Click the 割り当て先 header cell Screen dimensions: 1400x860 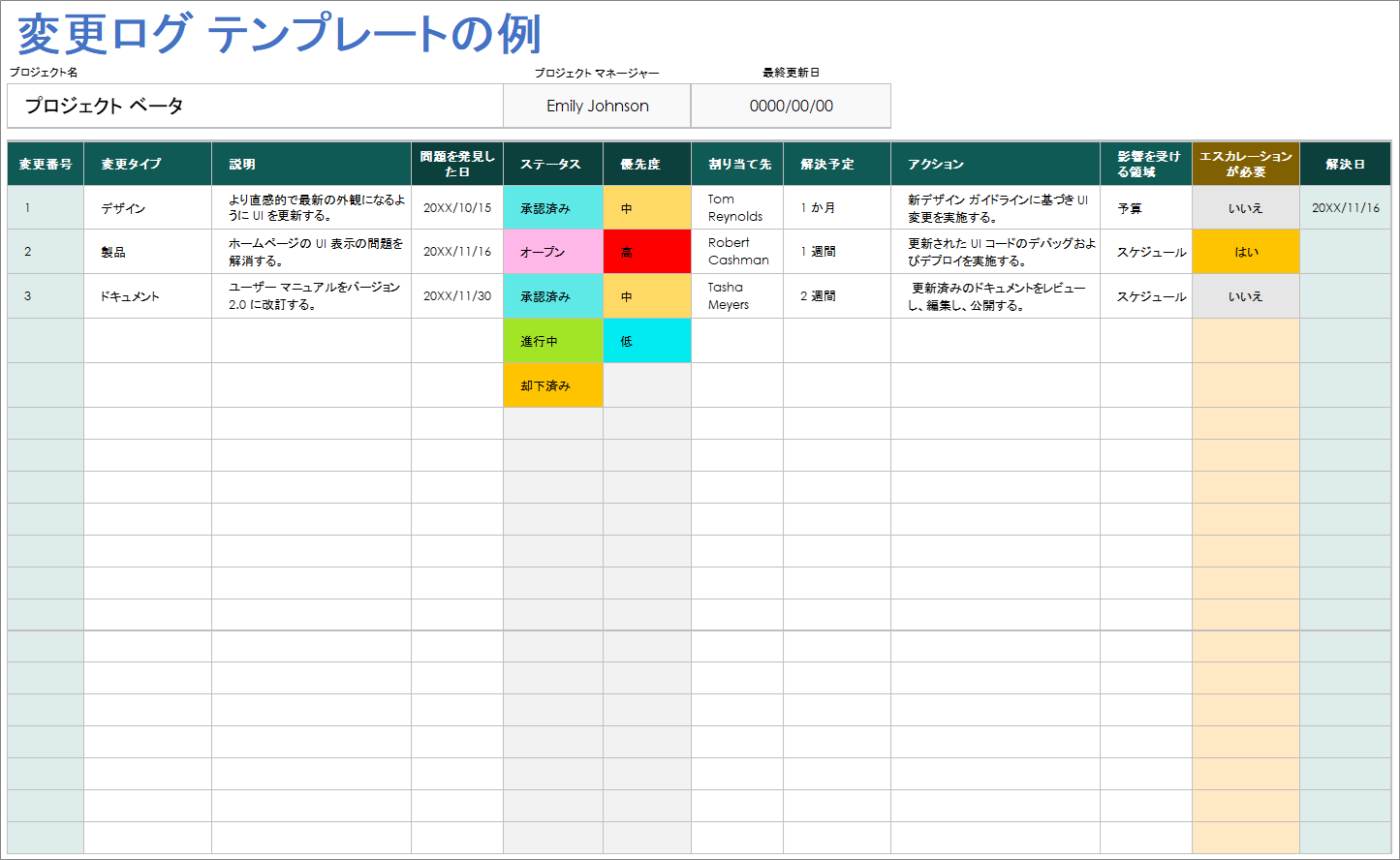coord(737,164)
